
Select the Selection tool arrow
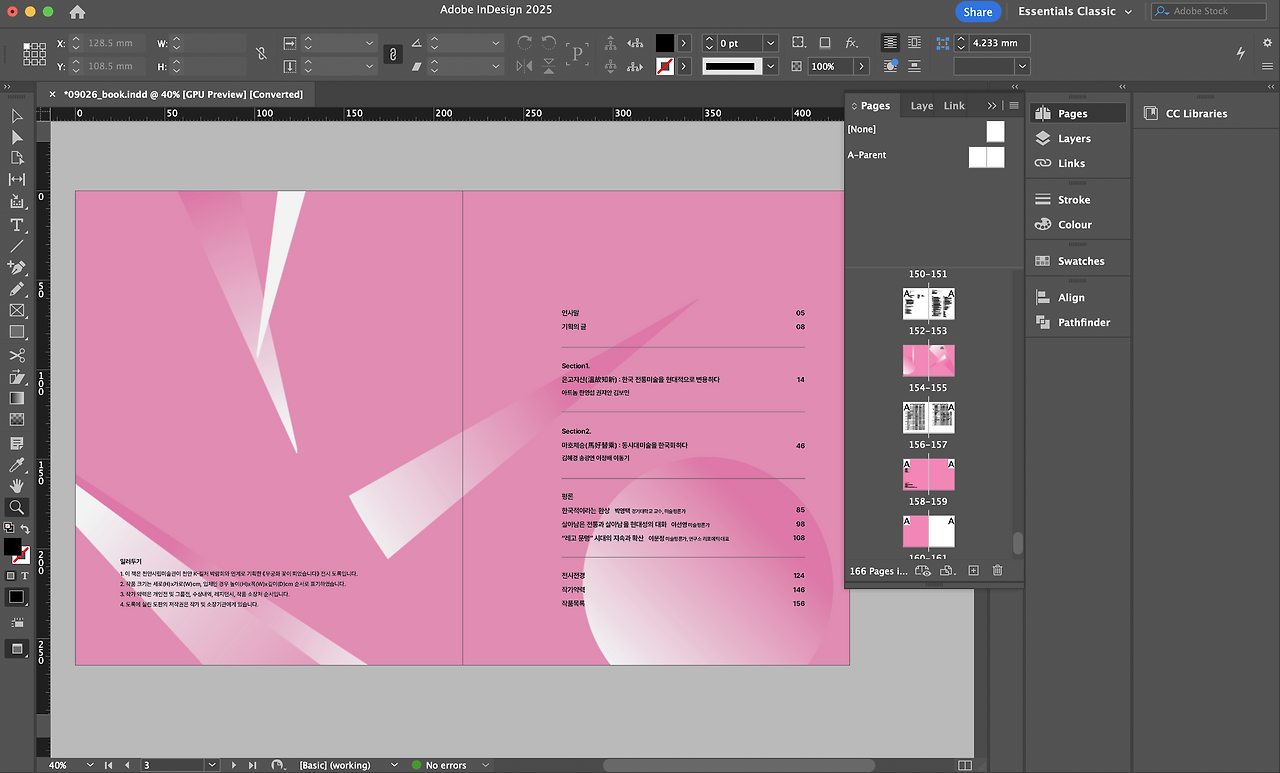[x=17, y=116]
